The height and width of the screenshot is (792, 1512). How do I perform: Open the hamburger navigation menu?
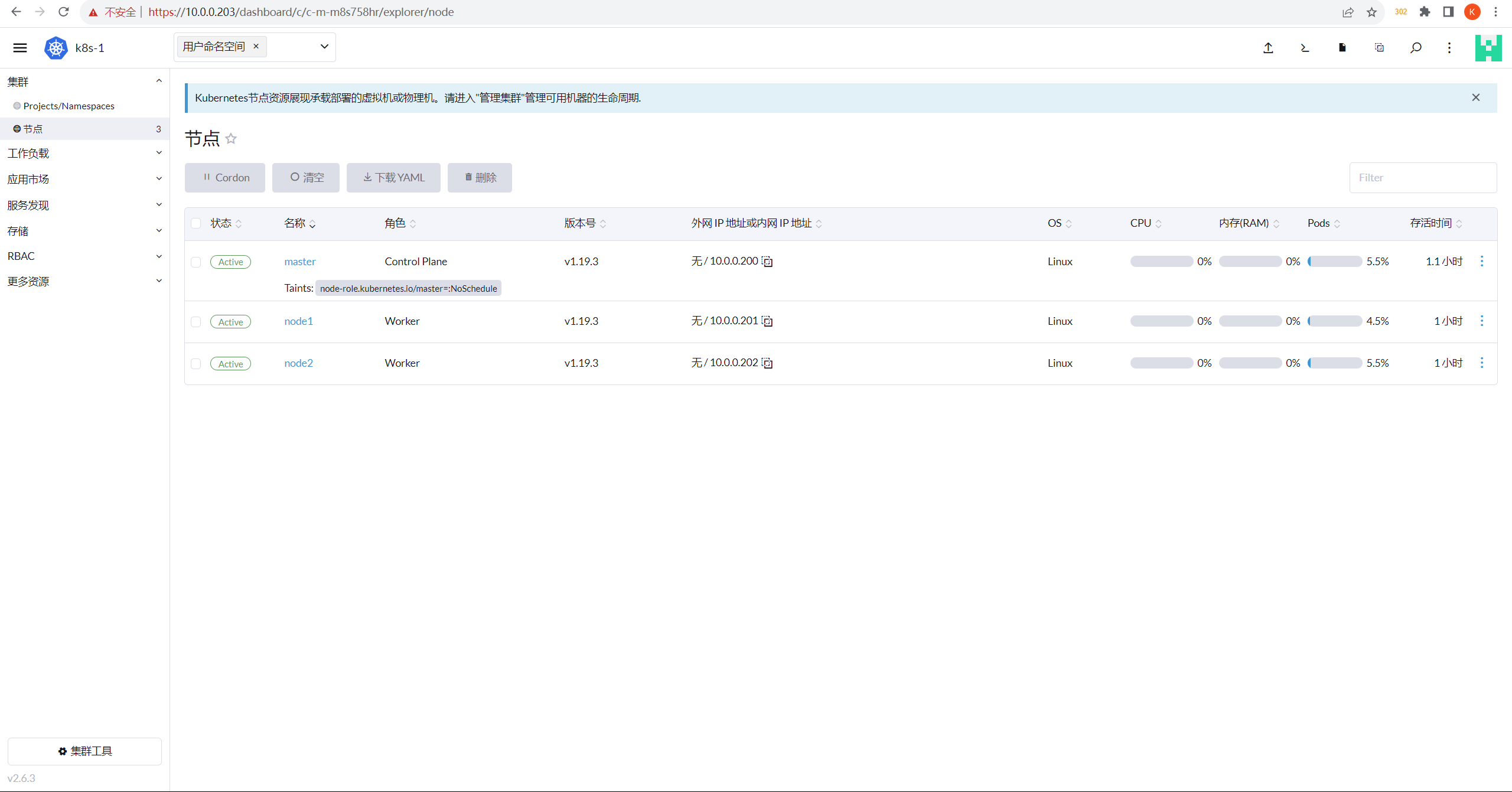[20, 48]
